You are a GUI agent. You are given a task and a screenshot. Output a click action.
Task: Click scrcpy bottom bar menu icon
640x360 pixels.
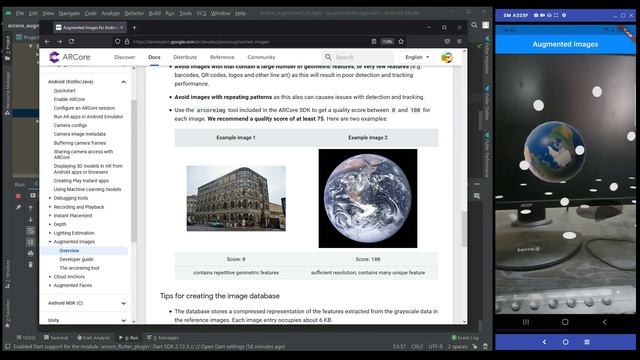pyautogui.click(x=587, y=342)
